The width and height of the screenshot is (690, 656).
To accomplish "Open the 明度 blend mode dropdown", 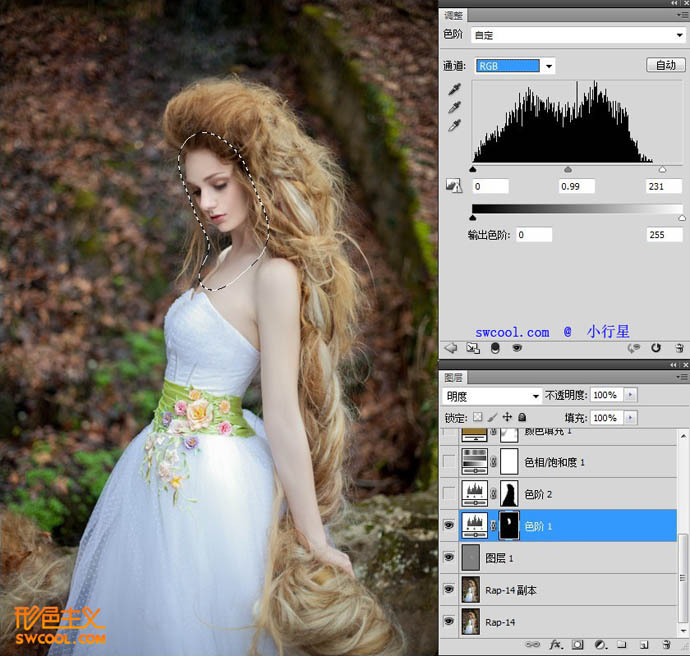I will click(x=492, y=396).
